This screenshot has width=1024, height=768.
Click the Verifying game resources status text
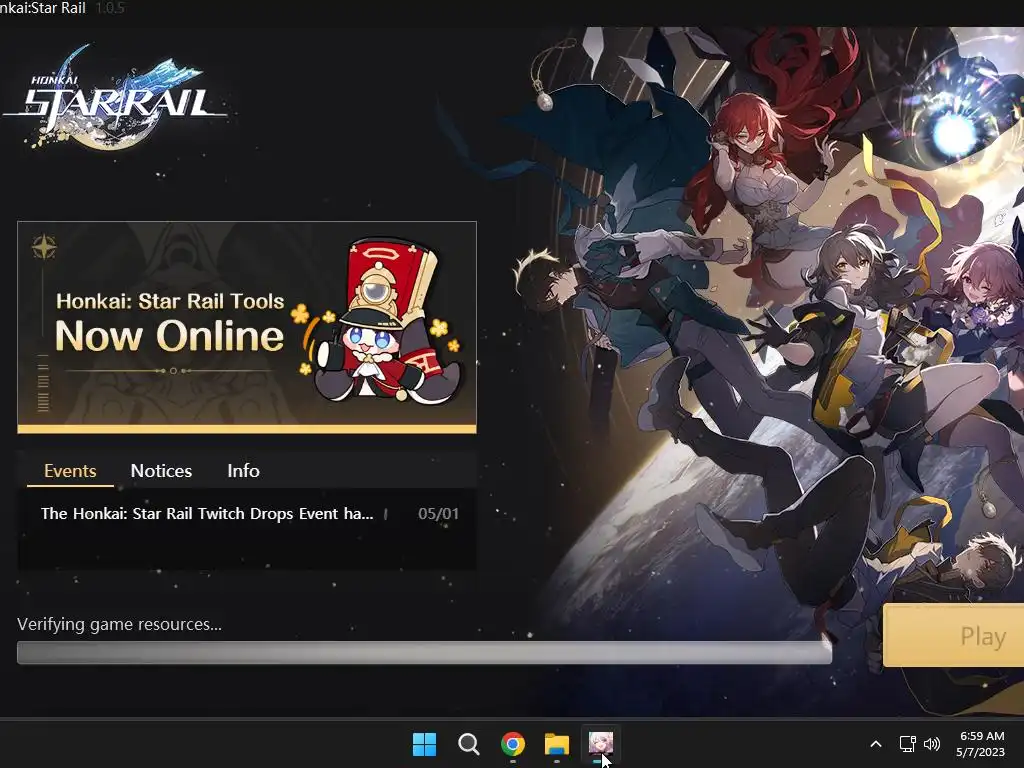tap(120, 624)
